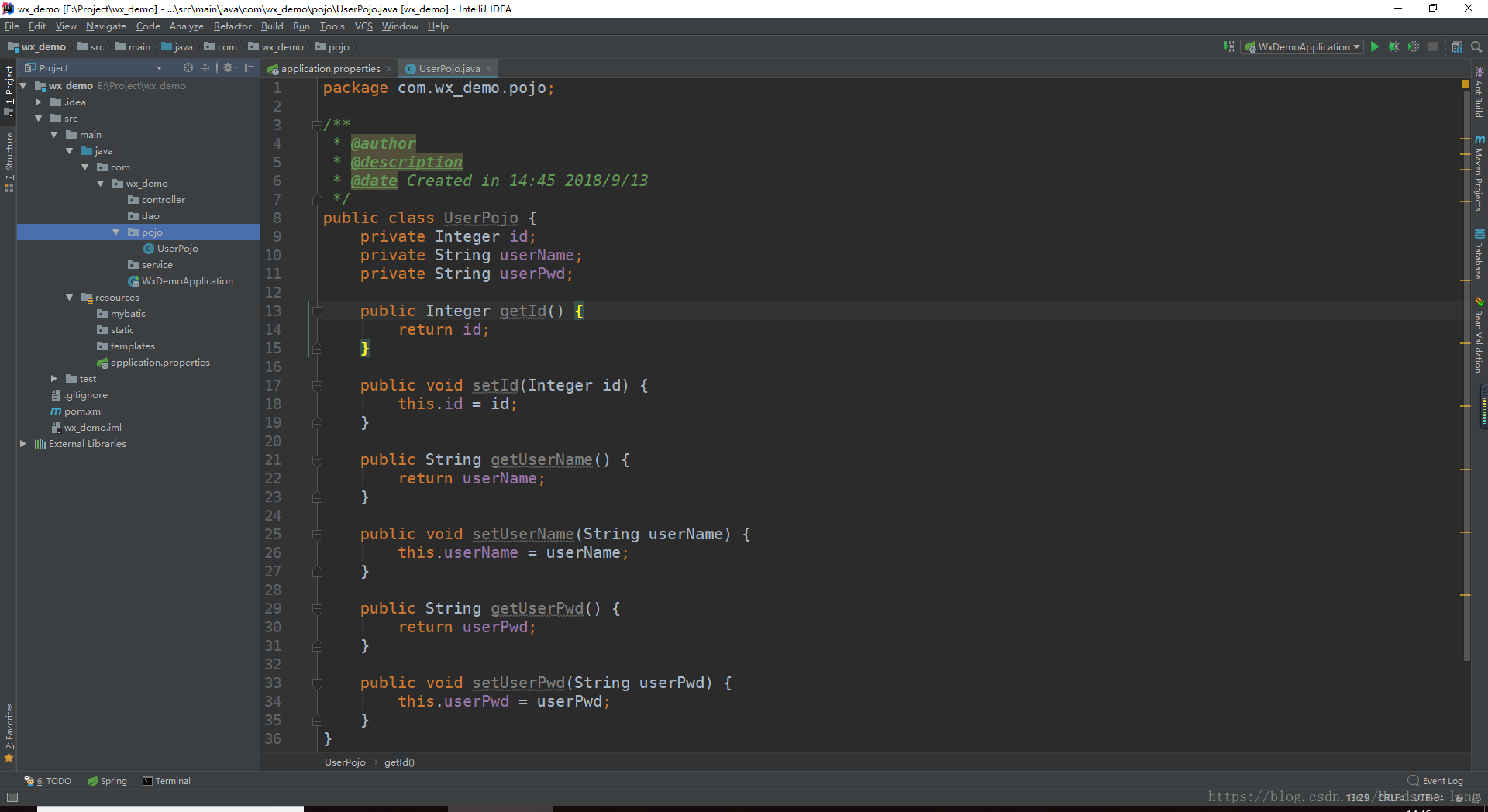This screenshot has width=1488, height=812.
Task: Click the gray stop button in toolbar
Action: [1433, 46]
